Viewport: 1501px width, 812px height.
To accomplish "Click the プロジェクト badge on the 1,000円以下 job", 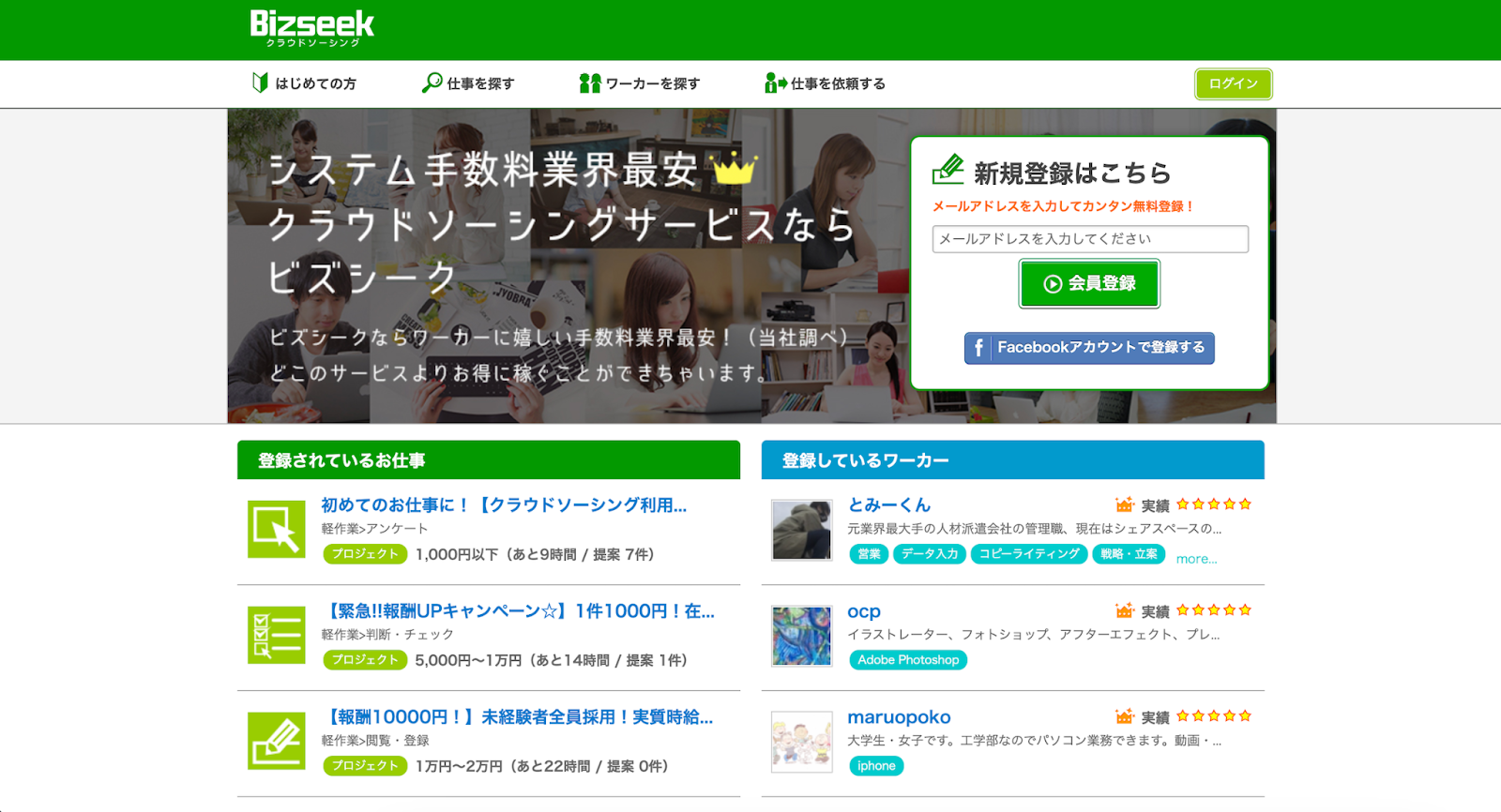I will (365, 554).
